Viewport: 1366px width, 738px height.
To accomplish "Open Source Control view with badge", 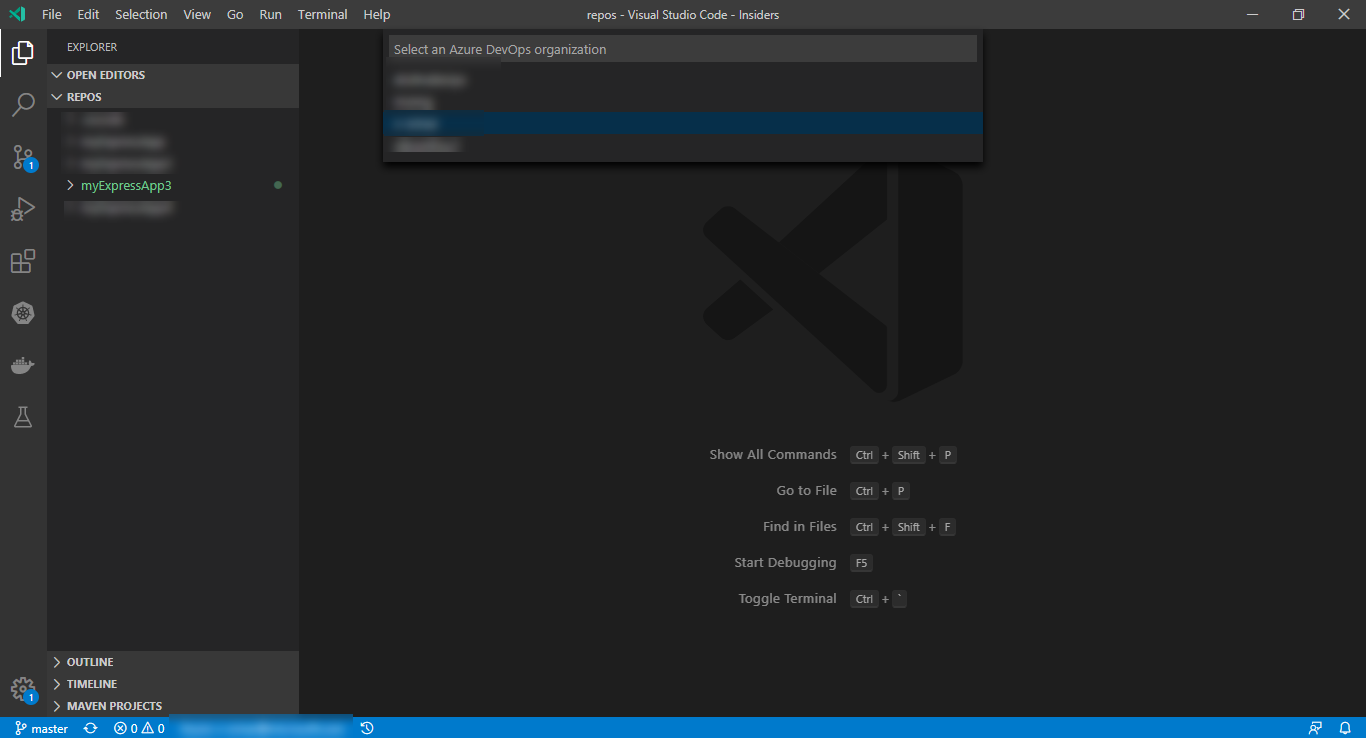I will point(23,157).
